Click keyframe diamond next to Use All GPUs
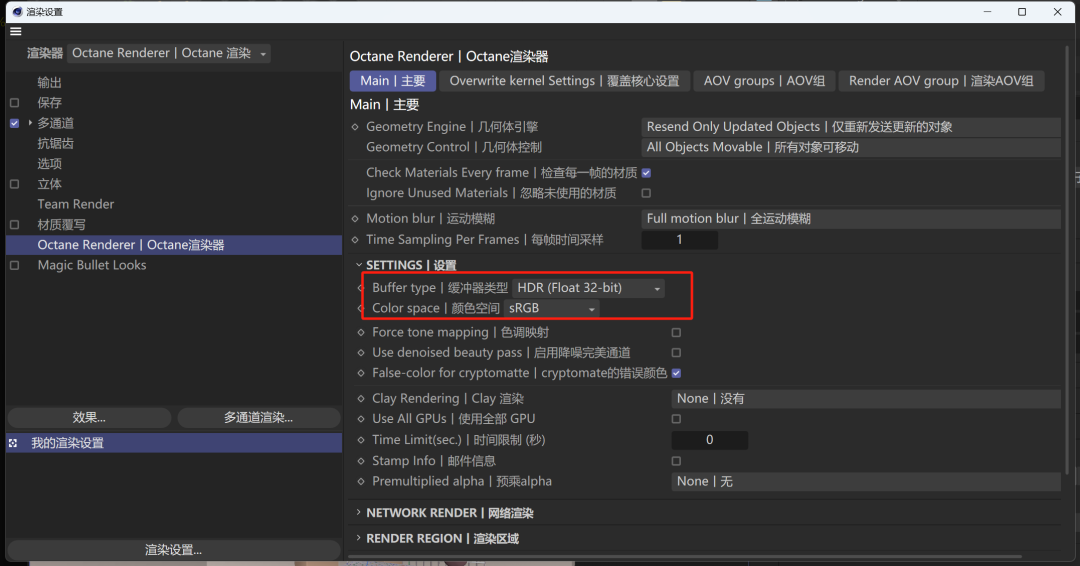 361,419
